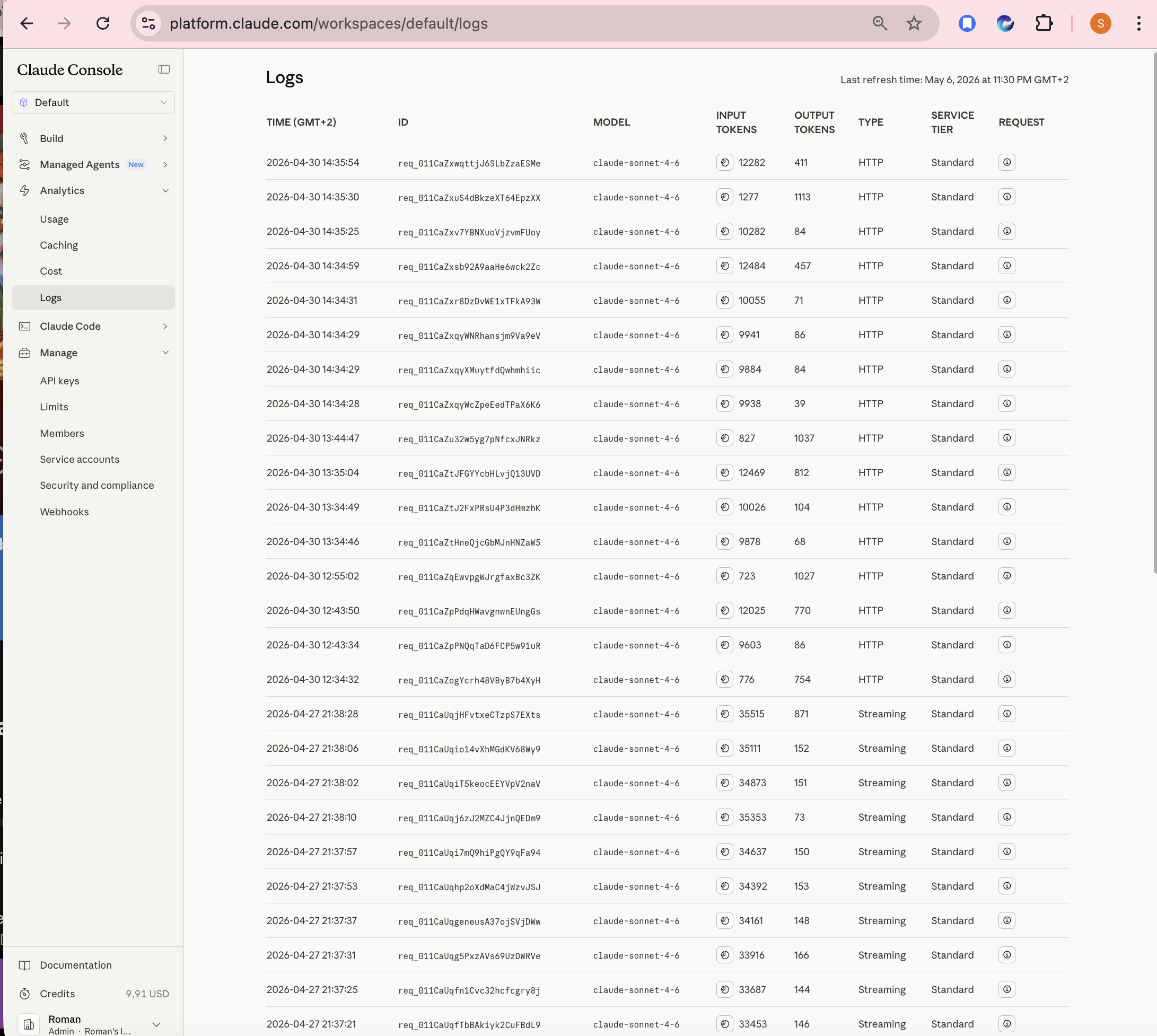
Task: Open the orange S profile avatar
Action: pyautogui.click(x=1100, y=23)
